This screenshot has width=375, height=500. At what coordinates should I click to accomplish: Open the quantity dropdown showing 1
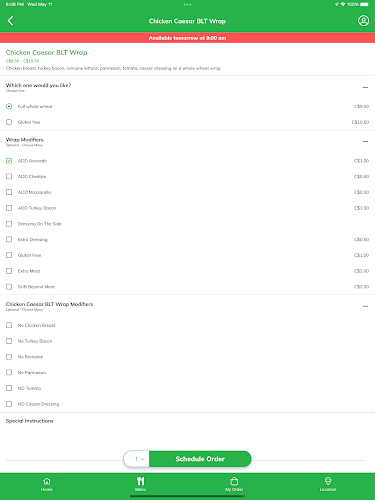(x=137, y=459)
